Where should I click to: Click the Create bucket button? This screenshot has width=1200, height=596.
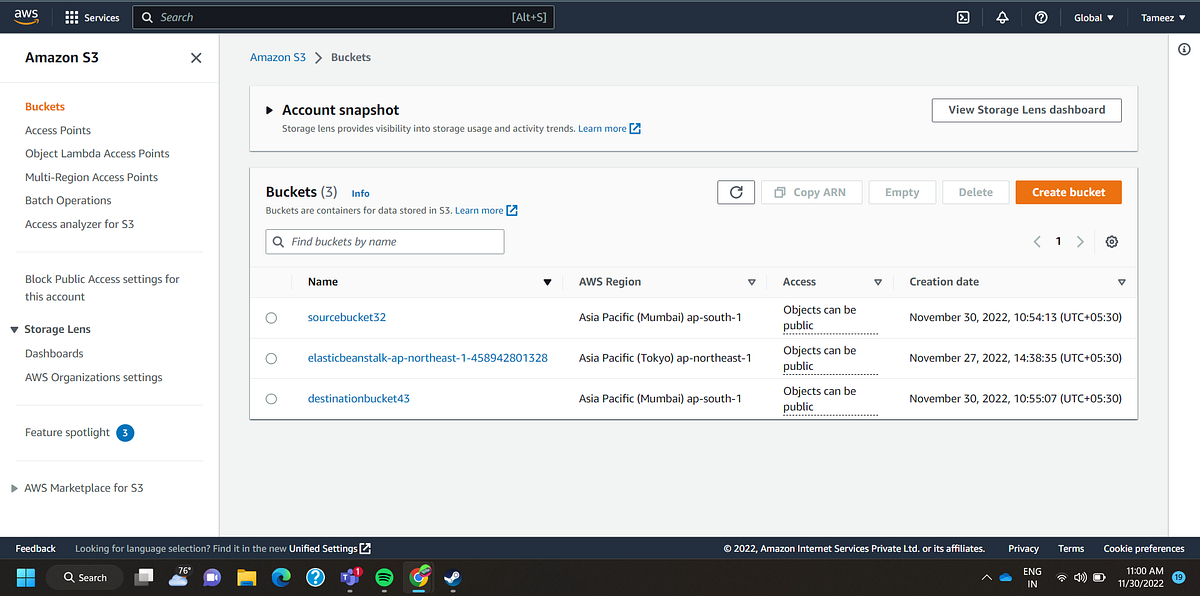1068,191
